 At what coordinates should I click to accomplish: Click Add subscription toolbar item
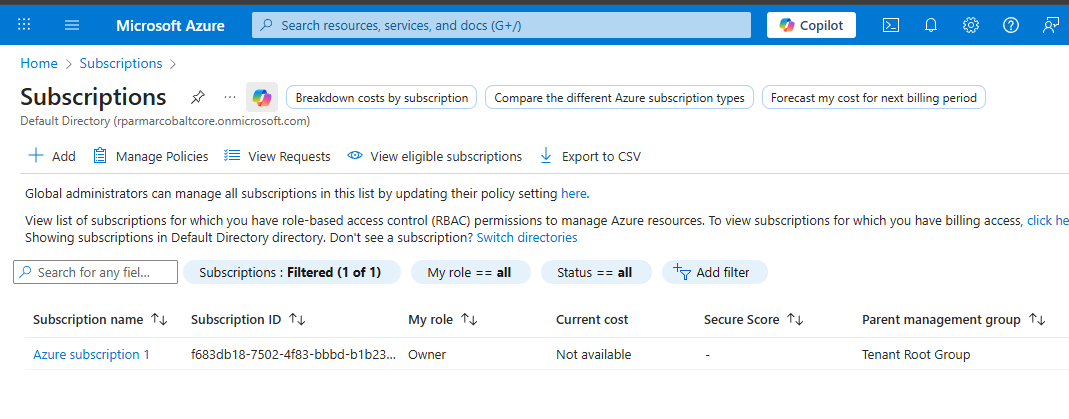point(51,156)
